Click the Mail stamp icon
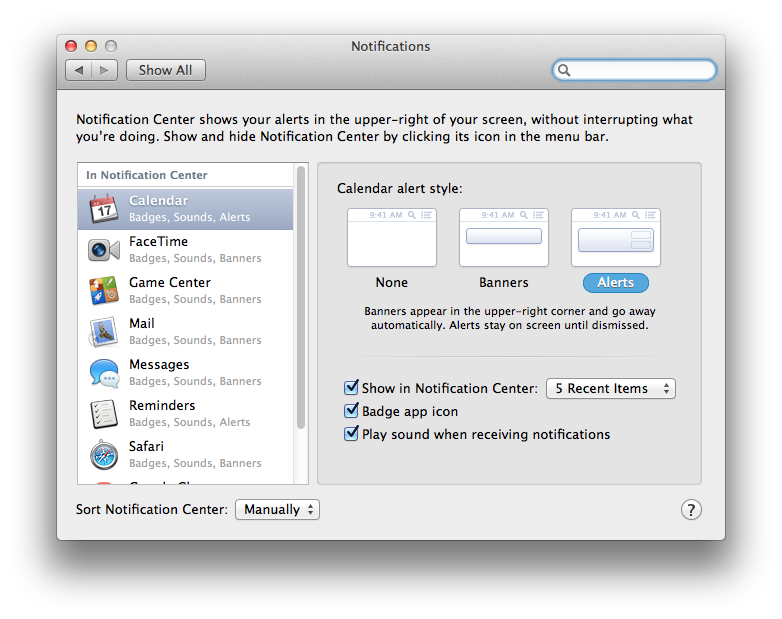 pos(104,332)
